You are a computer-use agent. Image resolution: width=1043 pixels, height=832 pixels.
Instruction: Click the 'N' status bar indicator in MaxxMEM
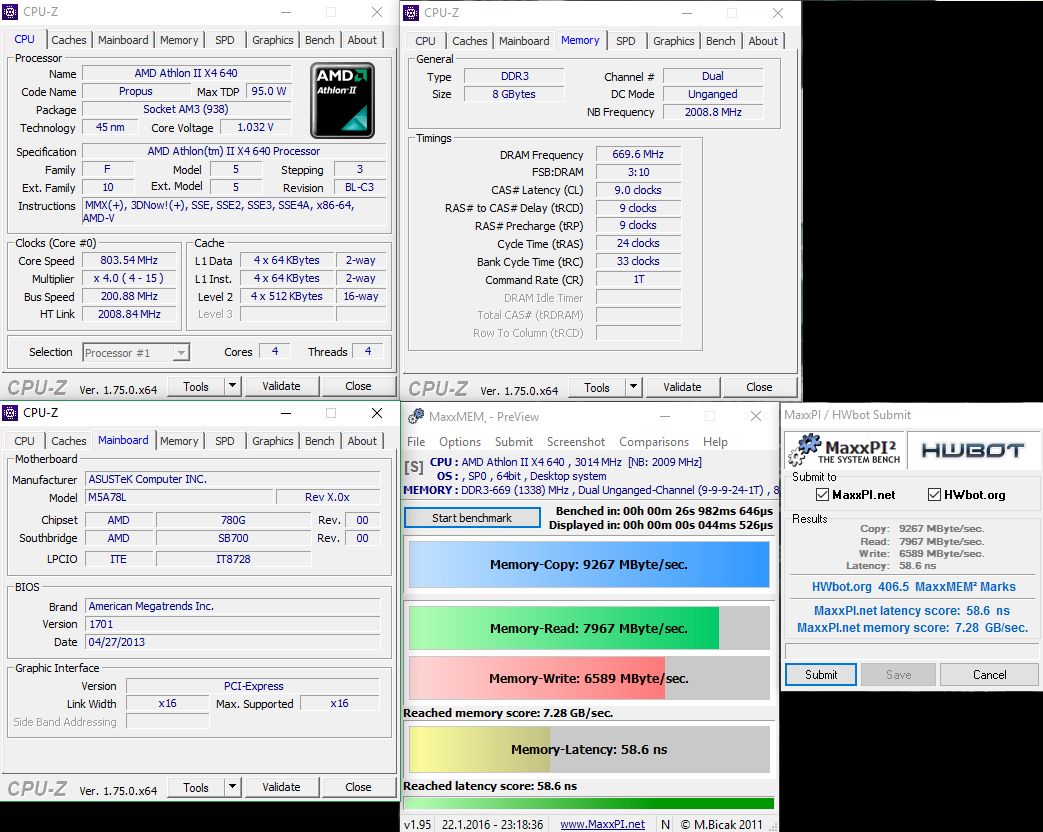coord(665,824)
